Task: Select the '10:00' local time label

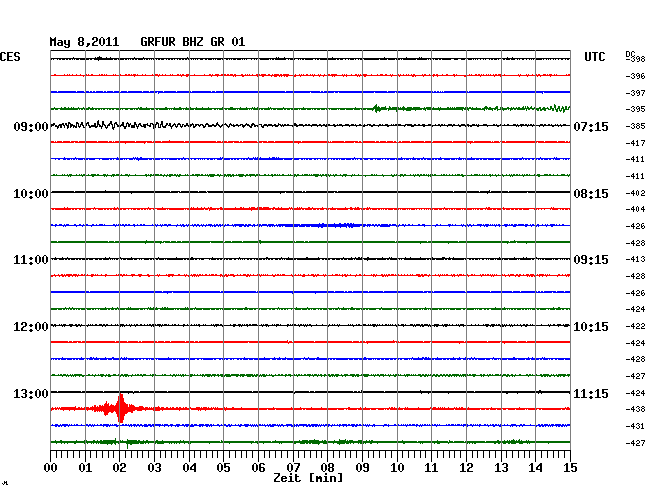Action: [x=31, y=194]
